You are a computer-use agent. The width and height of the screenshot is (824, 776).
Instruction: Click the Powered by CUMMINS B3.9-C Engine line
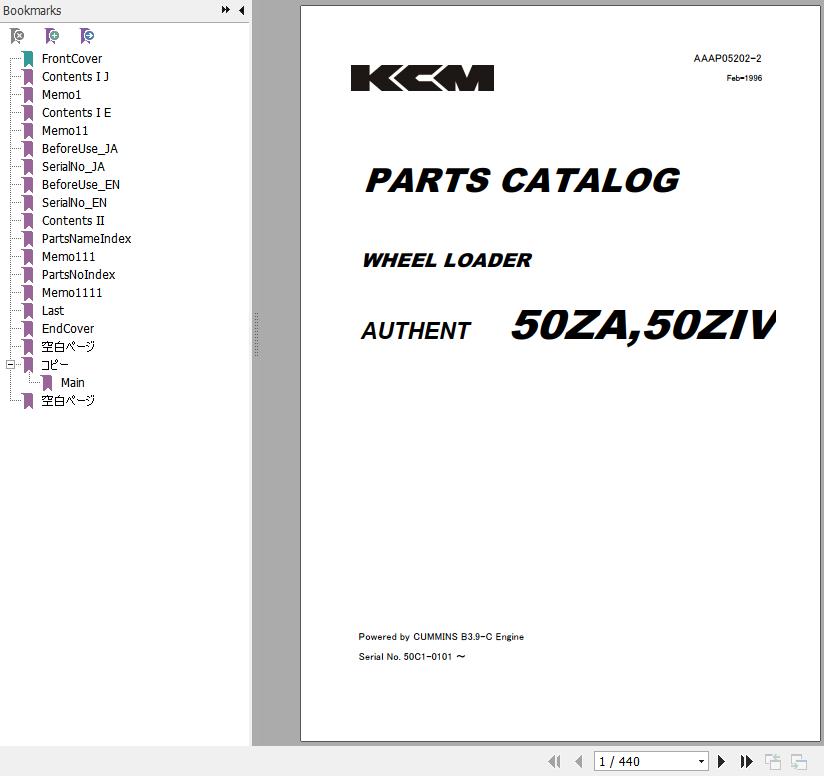441,637
